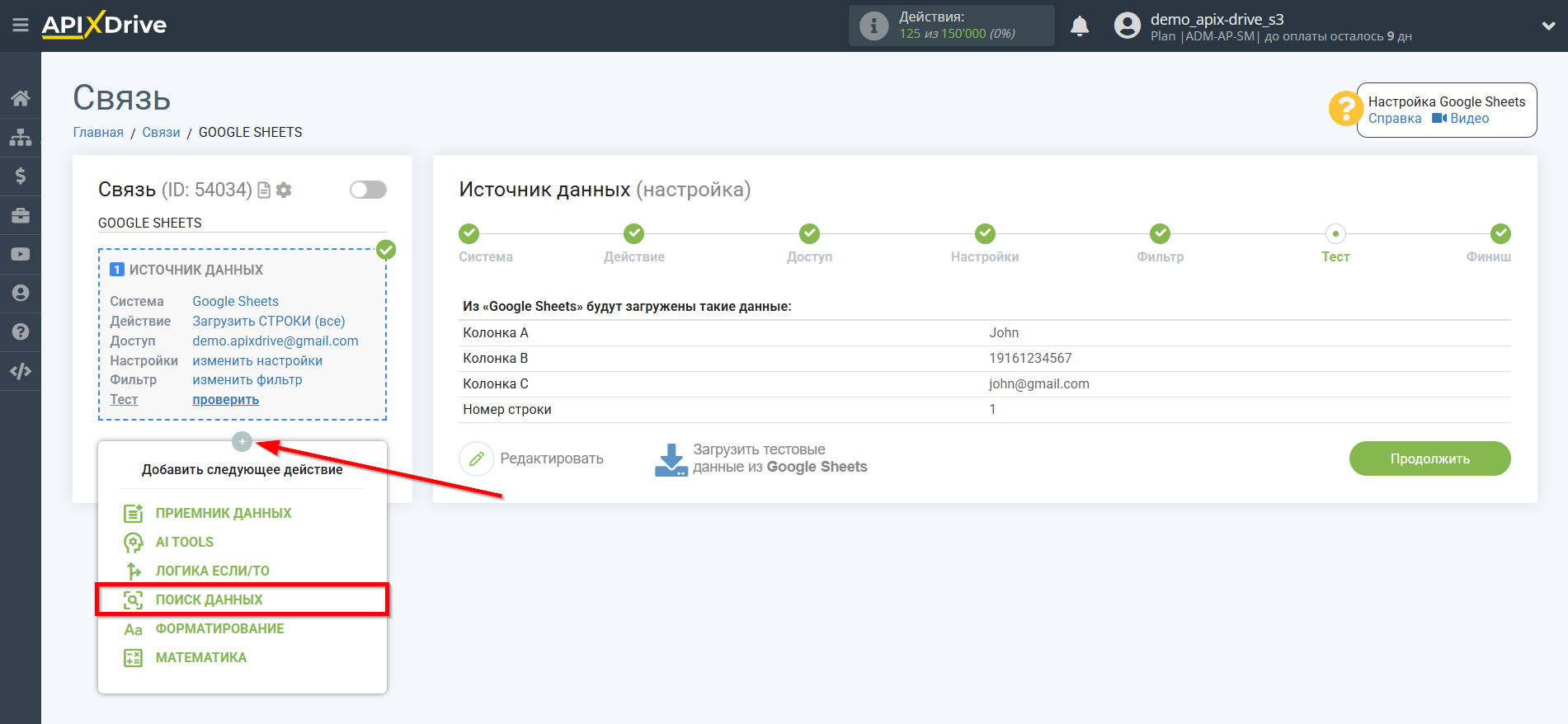Open the Home sidebar icon

21,98
